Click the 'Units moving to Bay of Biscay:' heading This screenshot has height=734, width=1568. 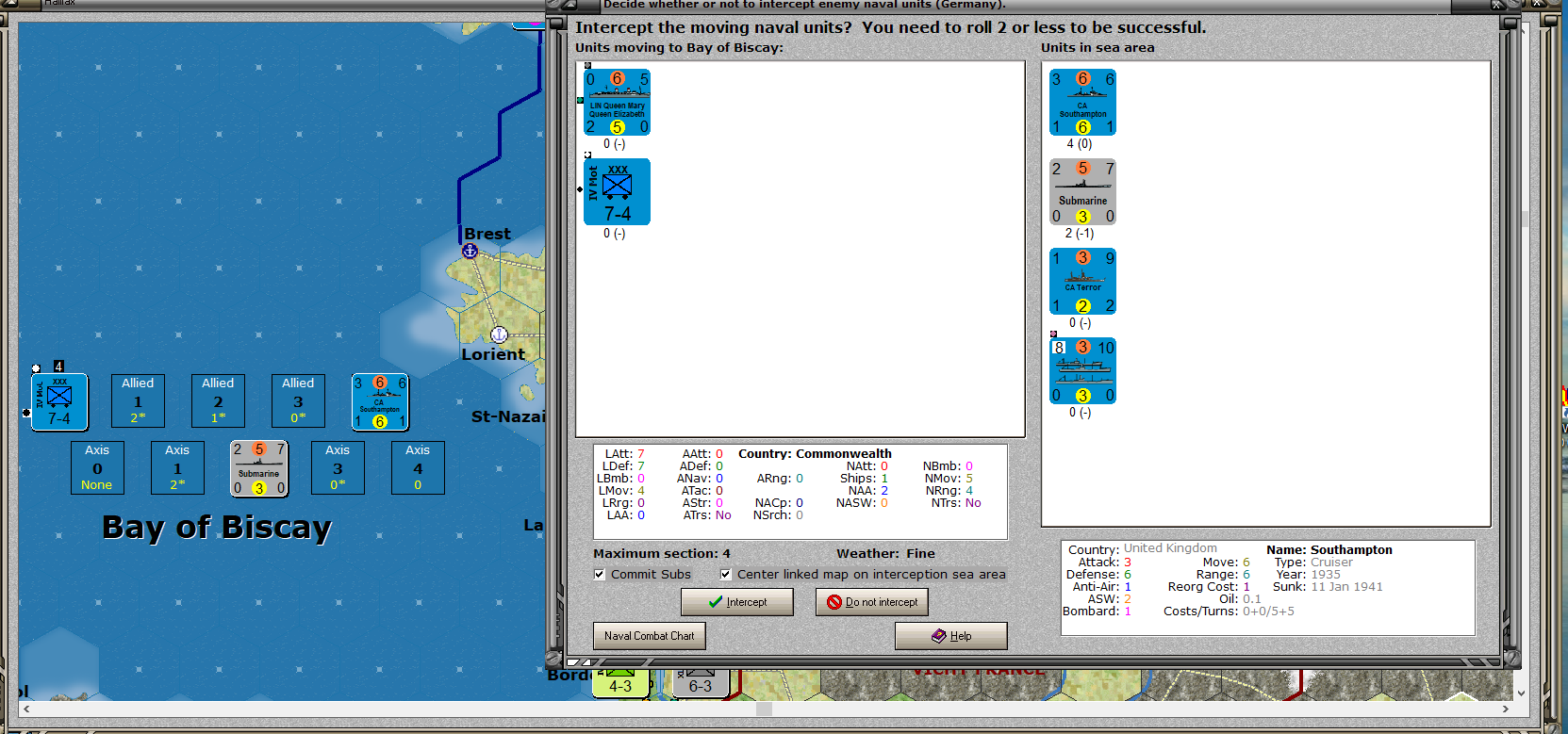click(x=679, y=48)
